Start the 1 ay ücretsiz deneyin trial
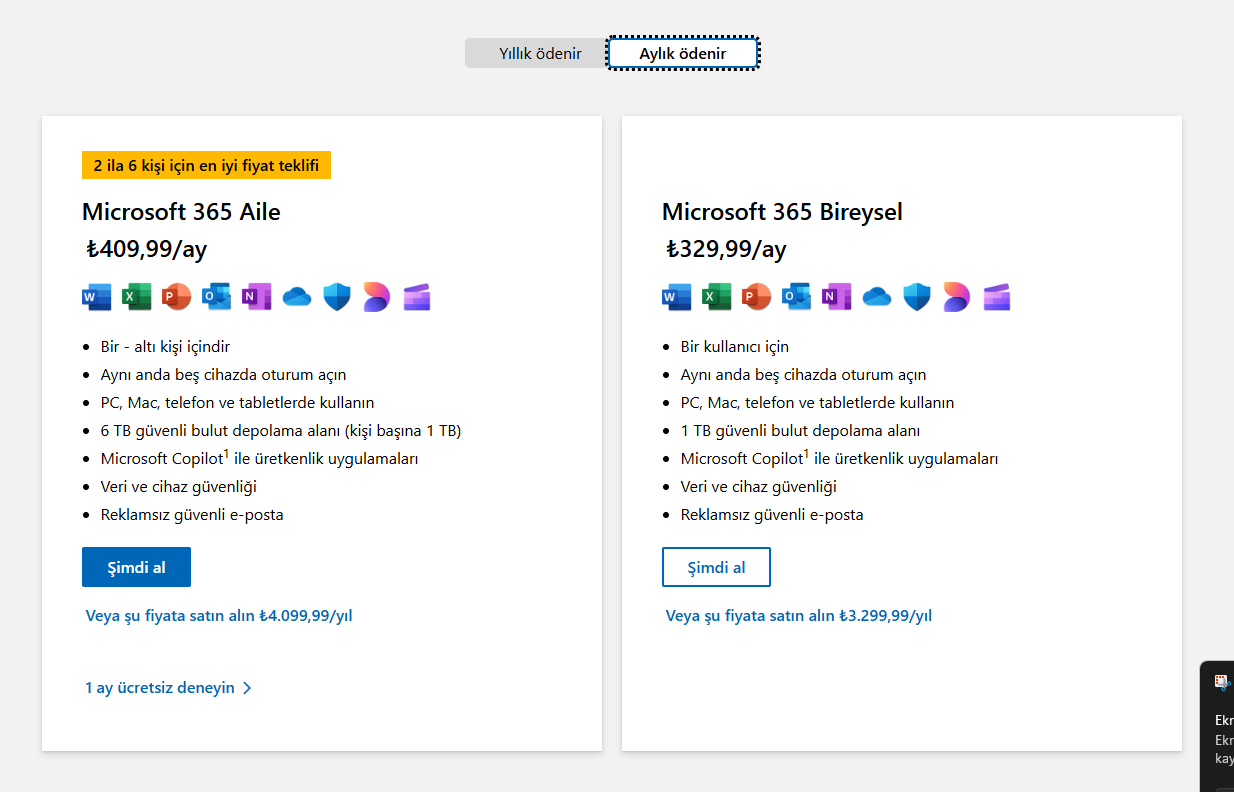The image size is (1234, 792). coord(169,688)
